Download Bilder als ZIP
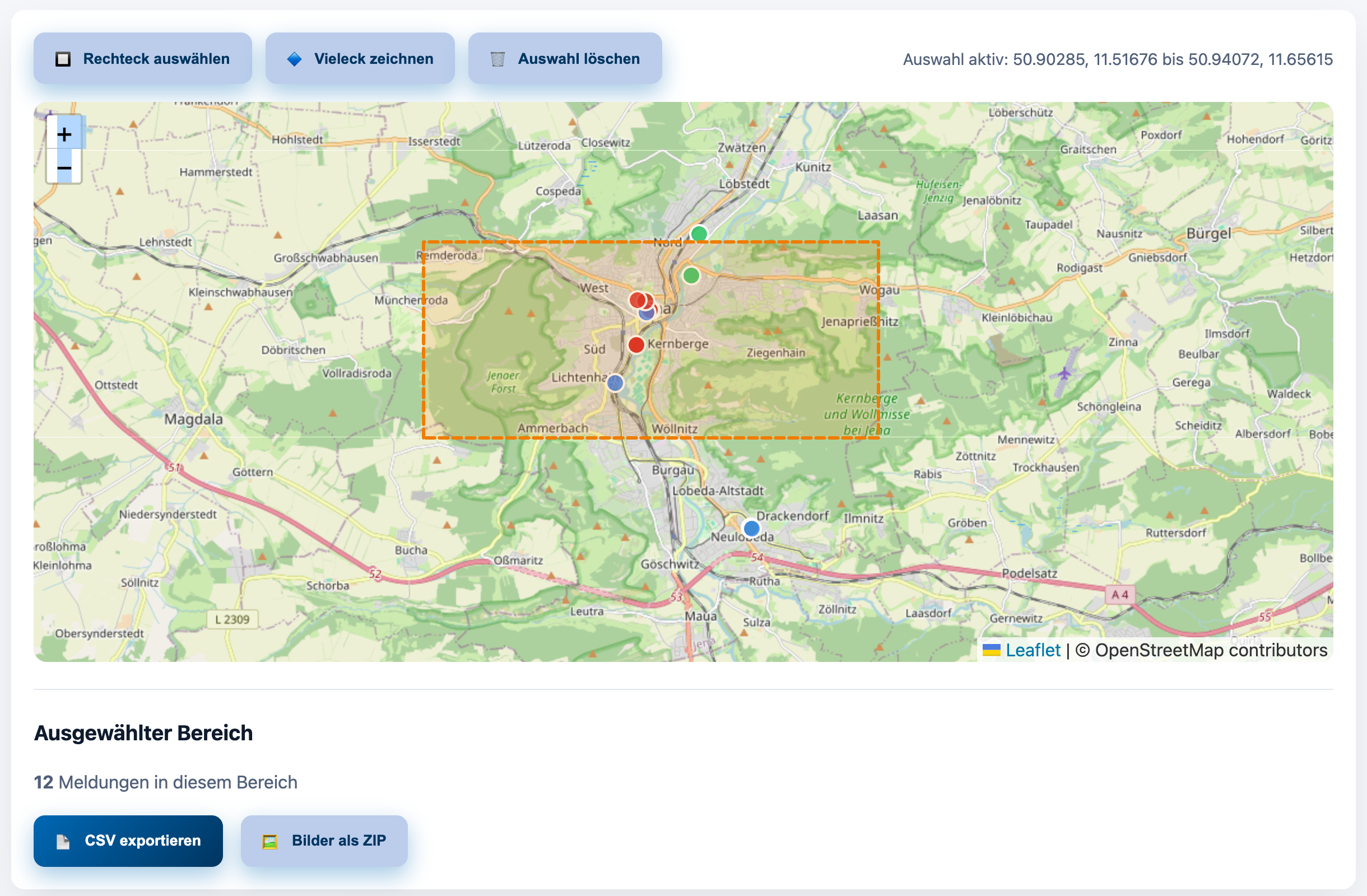 324,841
